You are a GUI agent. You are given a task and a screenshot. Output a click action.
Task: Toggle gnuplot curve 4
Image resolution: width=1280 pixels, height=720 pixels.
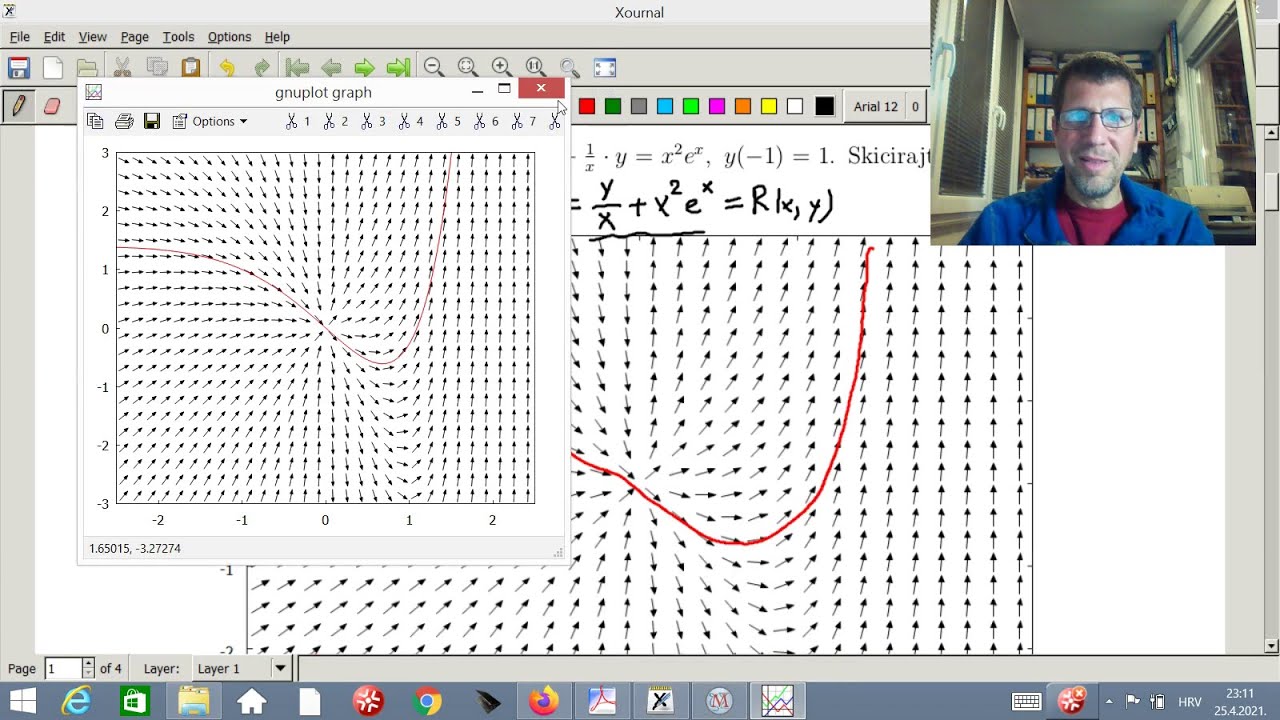tap(411, 121)
